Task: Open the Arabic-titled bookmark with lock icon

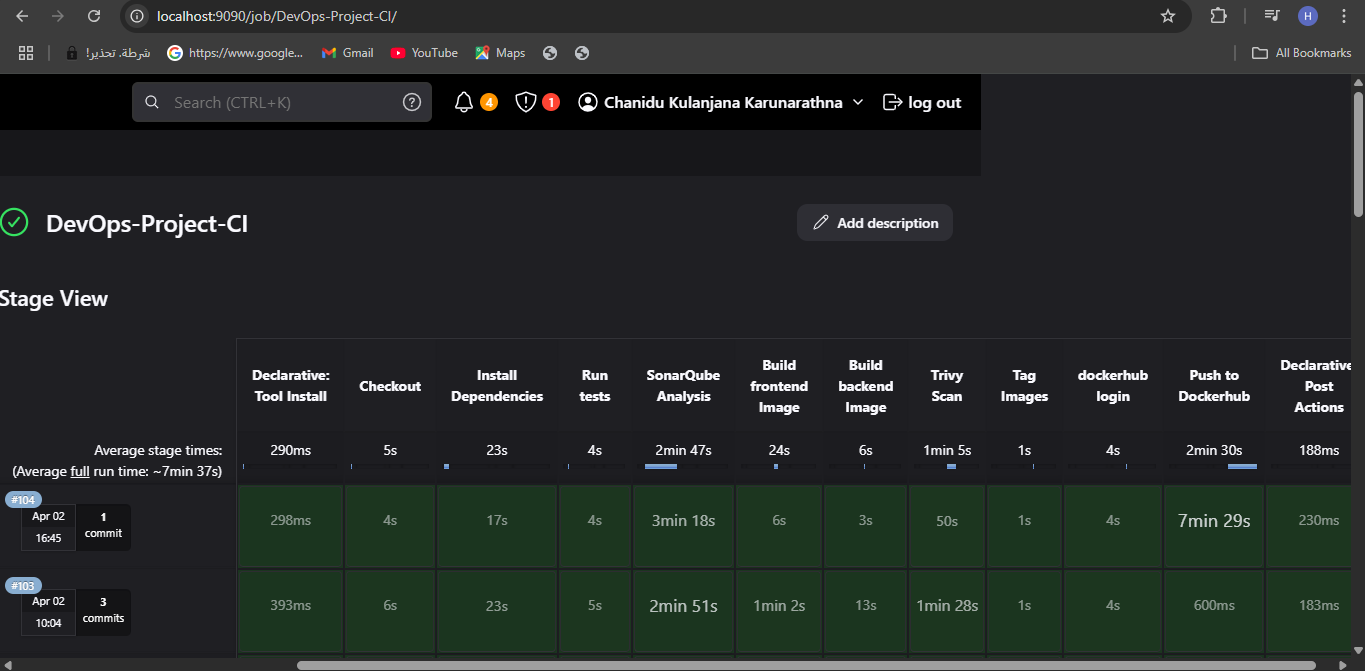Action: (x=108, y=53)
